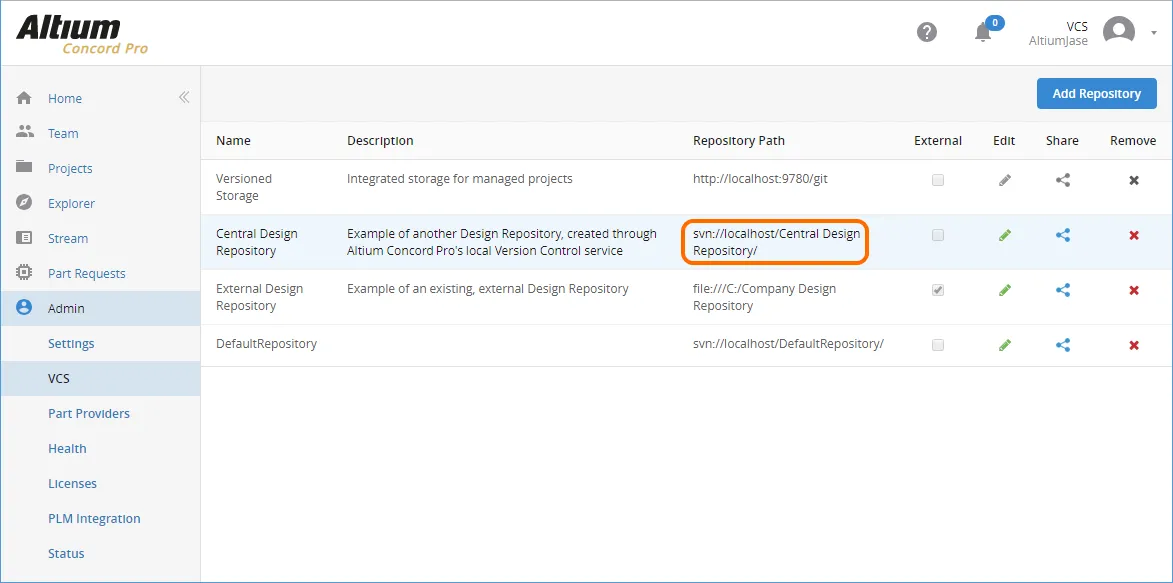Toggle External checkbox for DefaultRepository
The height and width of the screenshot is (583, 1173).
tap(937, 345)
